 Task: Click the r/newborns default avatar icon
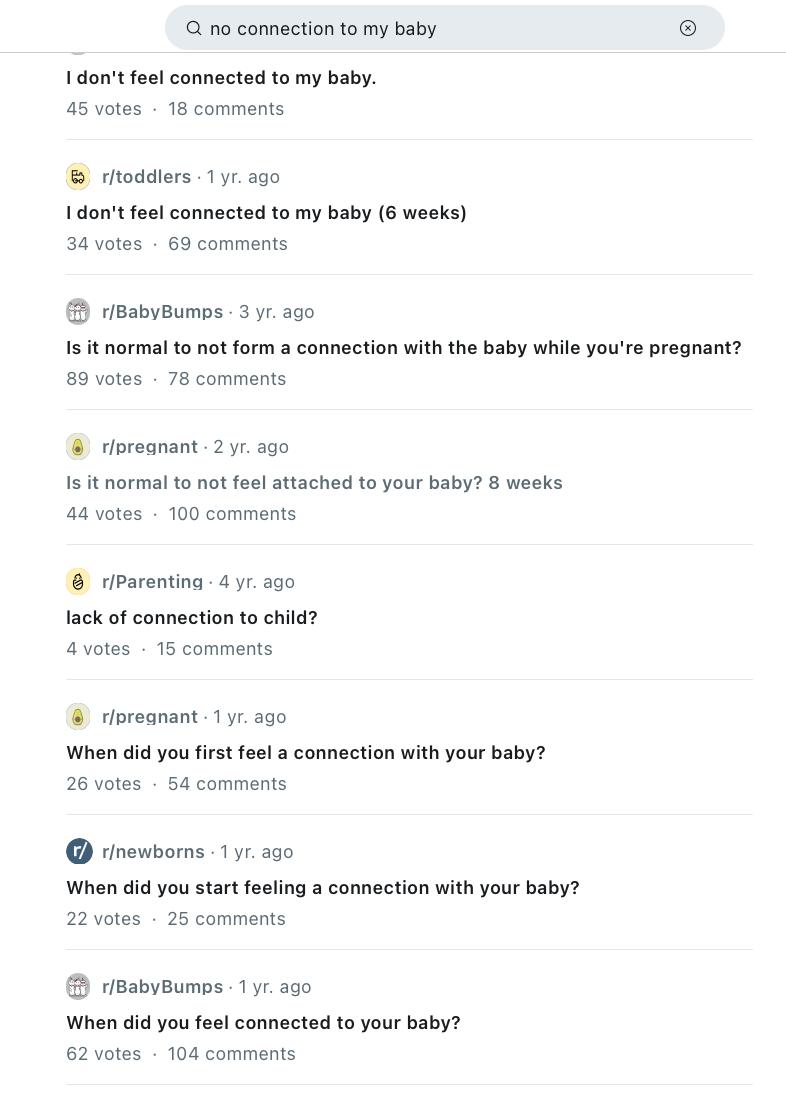tap(80, 851)
